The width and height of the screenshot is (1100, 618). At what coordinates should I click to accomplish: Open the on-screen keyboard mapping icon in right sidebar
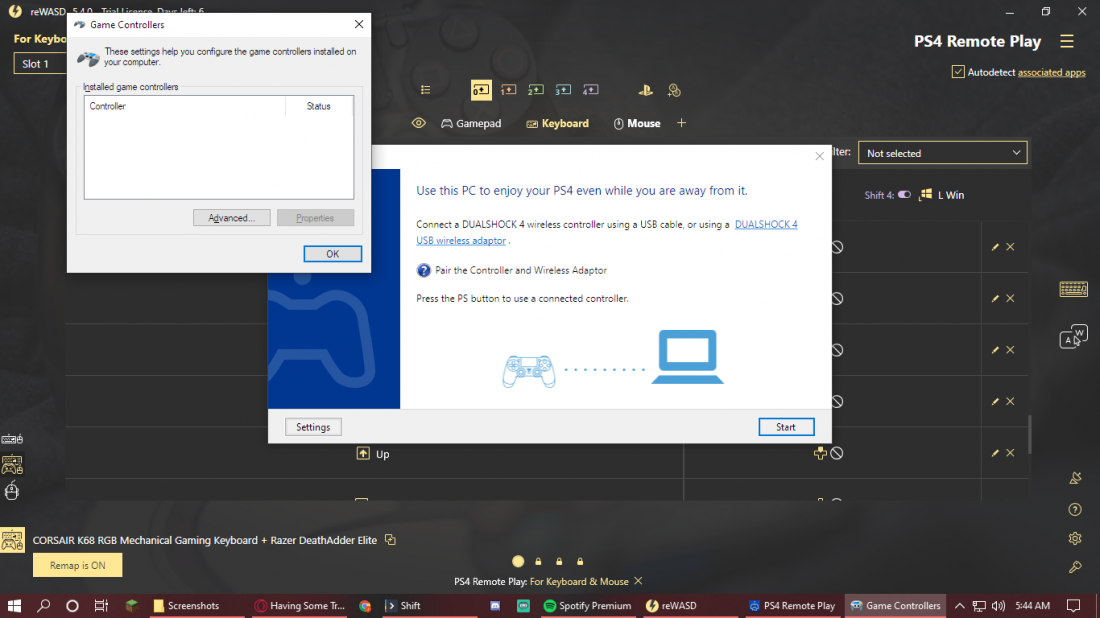[1073, 289]
